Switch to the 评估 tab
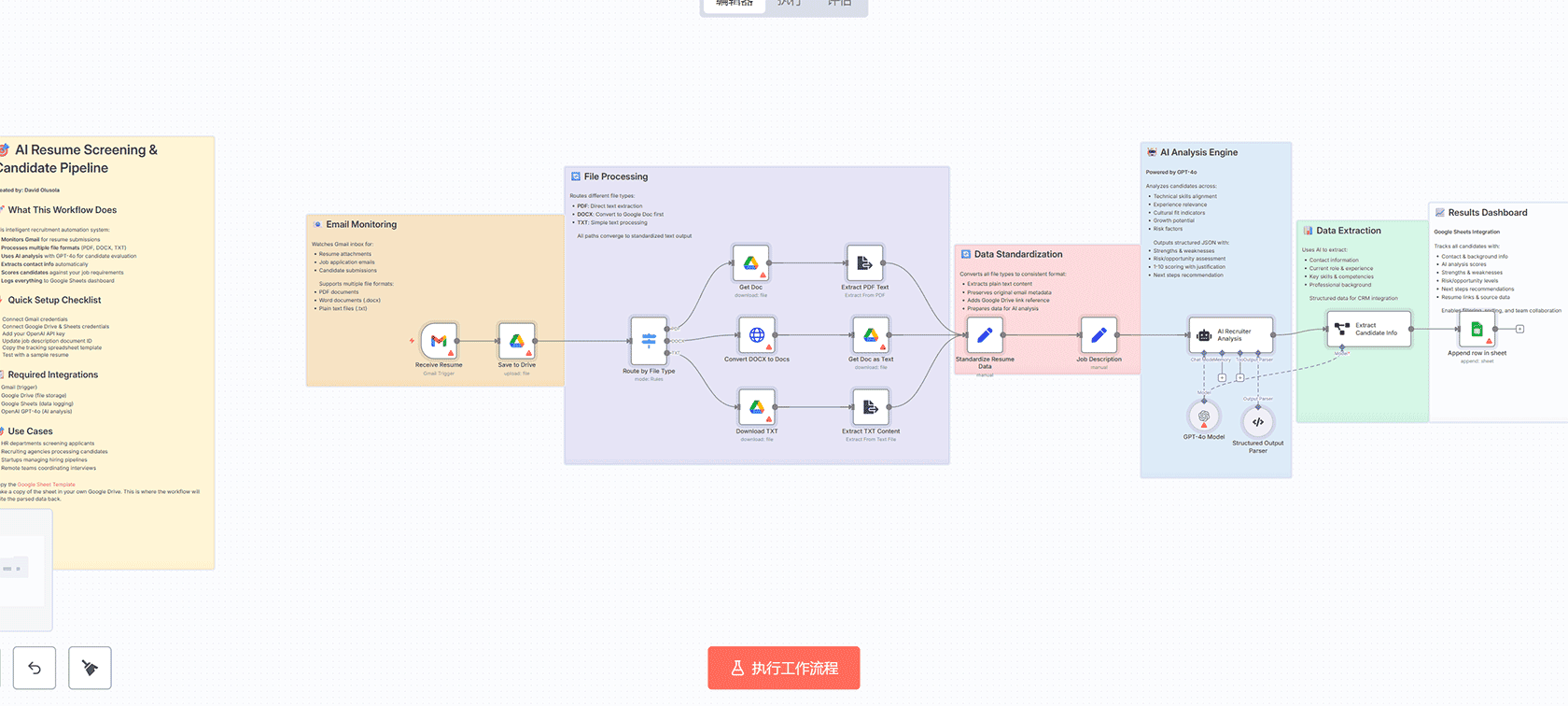The height and width of the screenshot is (706, 1568). pos(839,4)
